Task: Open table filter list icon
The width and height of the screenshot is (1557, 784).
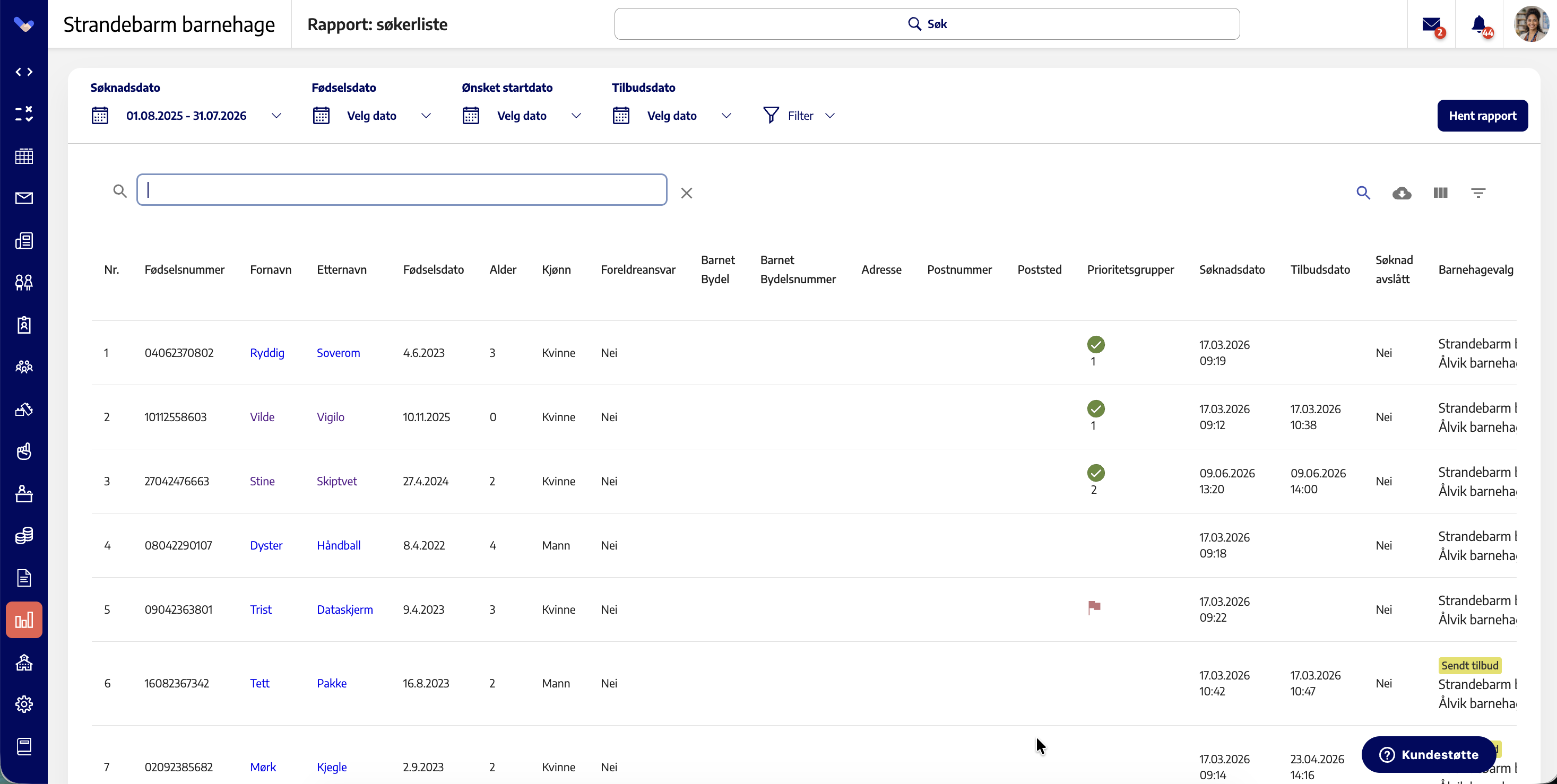Action: (1478, 193)
